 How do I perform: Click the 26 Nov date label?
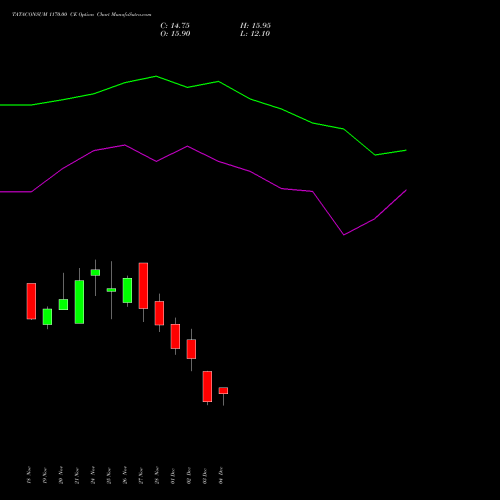coord(125,475)
